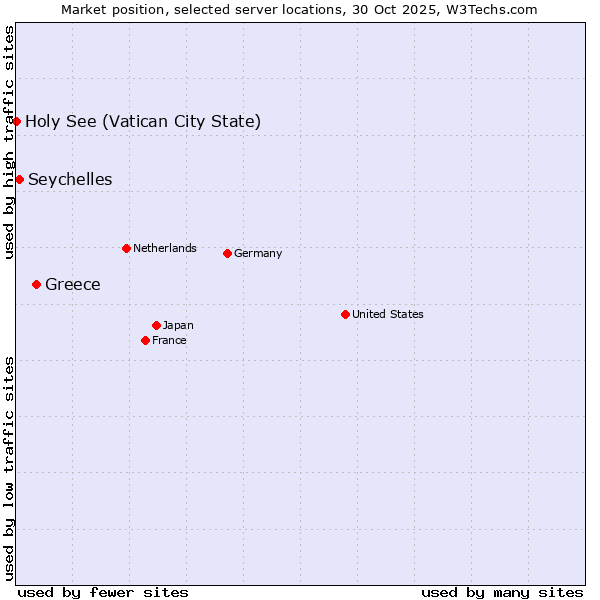Select the France data point marker
Viewport: 600px width, 600px height.
(146, 340)
